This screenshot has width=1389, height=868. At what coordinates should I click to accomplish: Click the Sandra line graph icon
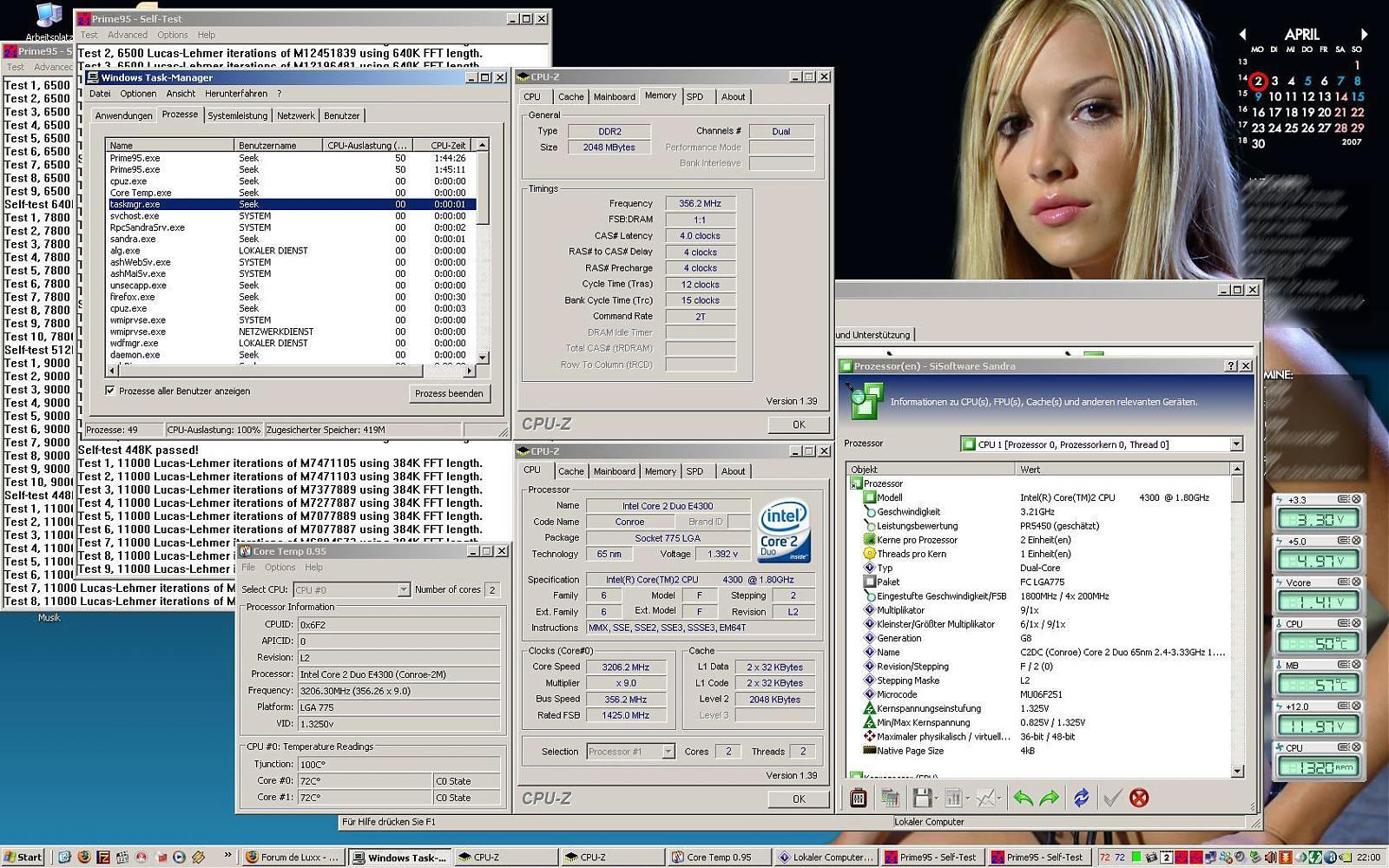(985, 798)
